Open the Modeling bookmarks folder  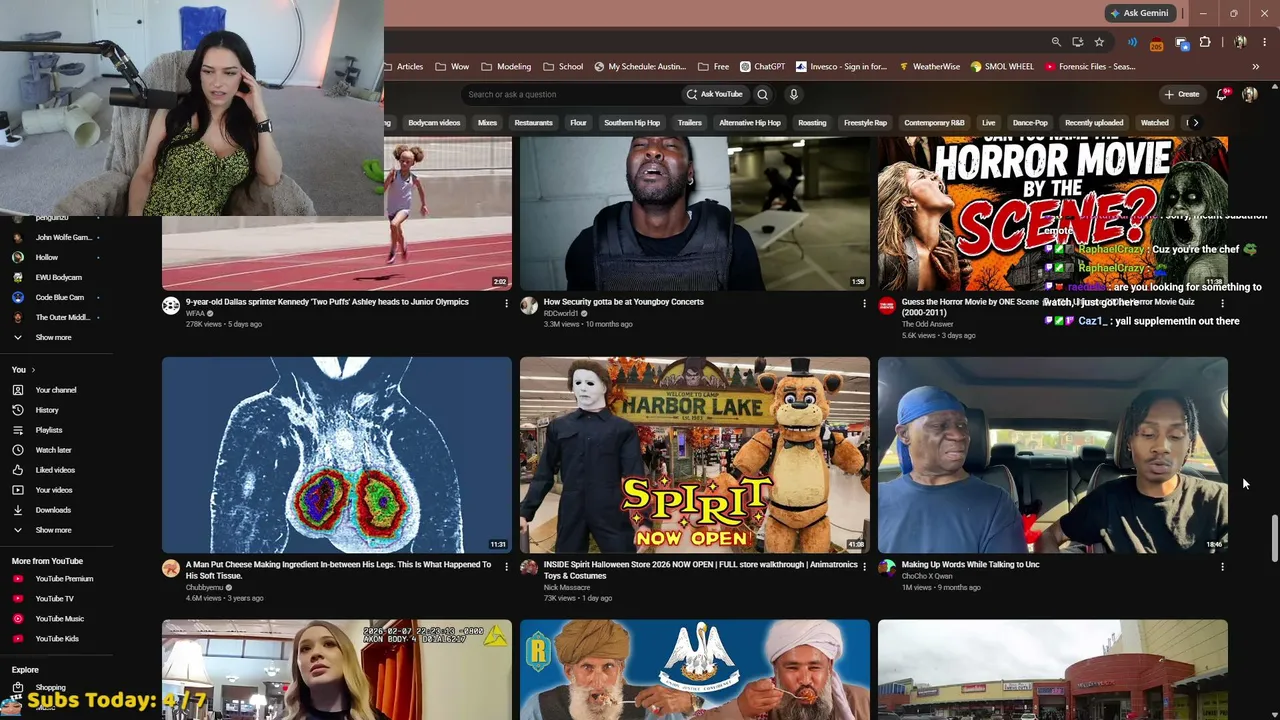(x=506, y=67)
